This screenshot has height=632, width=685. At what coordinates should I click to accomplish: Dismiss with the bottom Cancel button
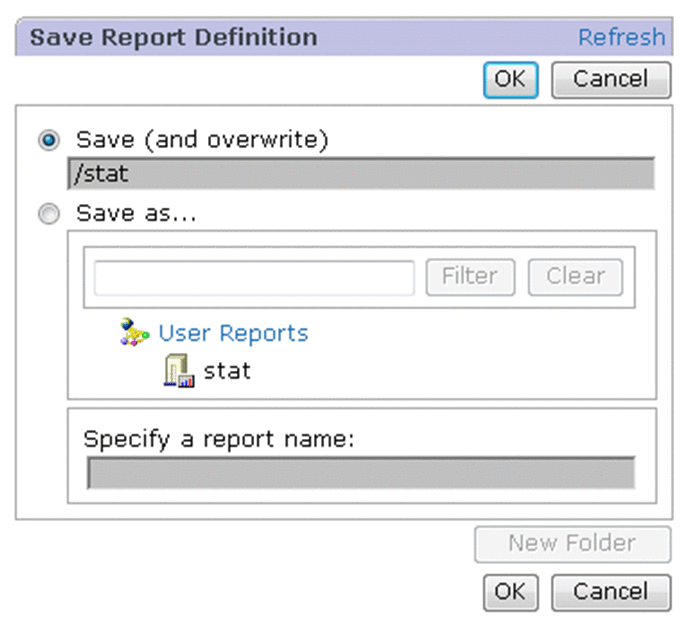(610, 592)
